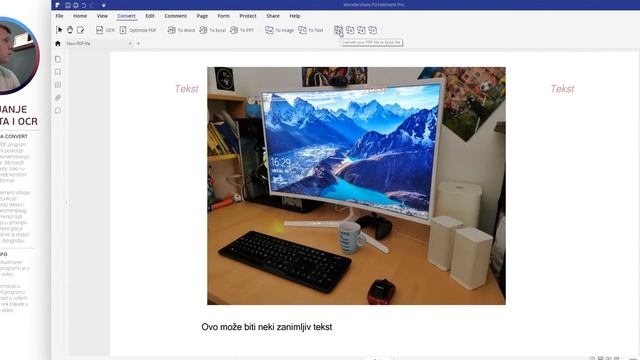
Task: Open the attachments paperclip panel
Action: click(x=58, y=98)
